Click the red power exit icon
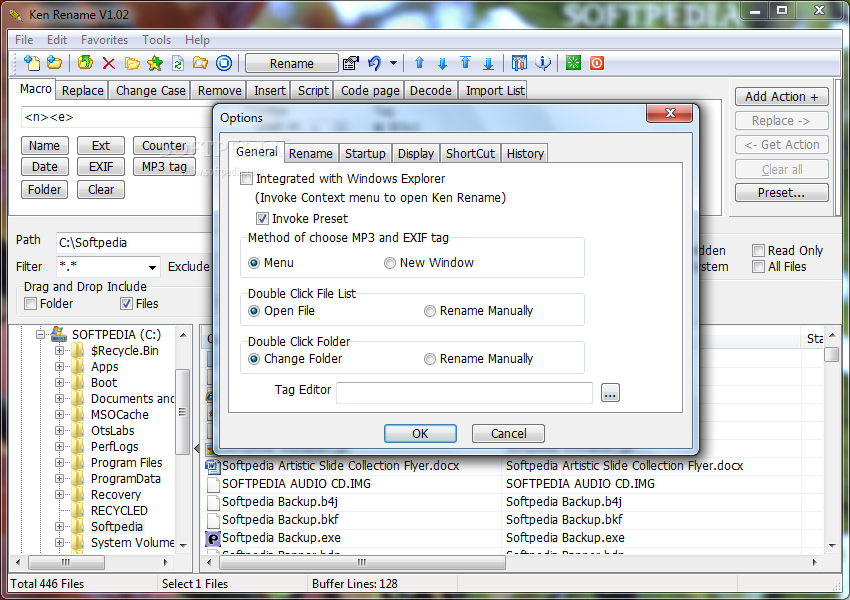 [x=597, y=63]
